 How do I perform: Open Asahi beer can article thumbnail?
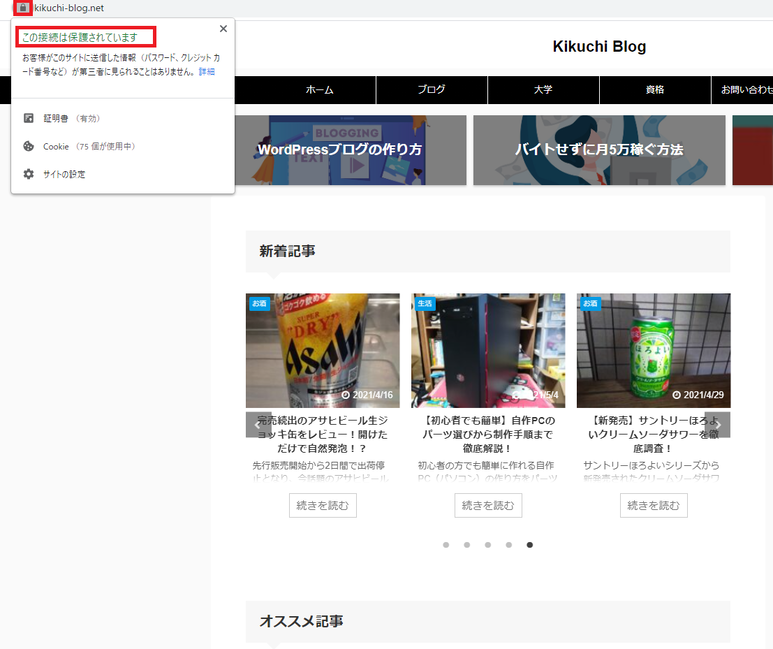click(x=323, y=351)
